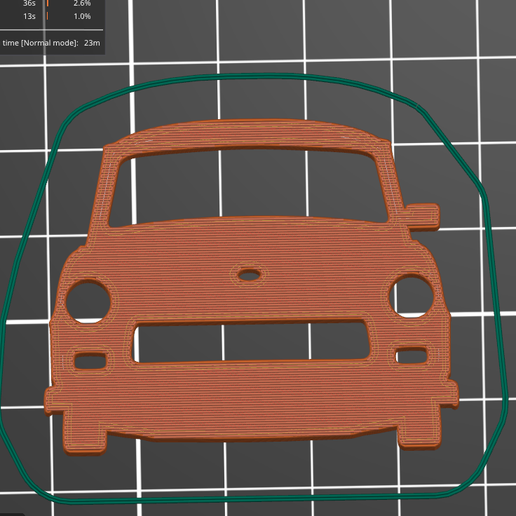Click the 23m estimated print time value
Image resolution: width=516 pixels, height=516 pixels.
tap(92, 43)
